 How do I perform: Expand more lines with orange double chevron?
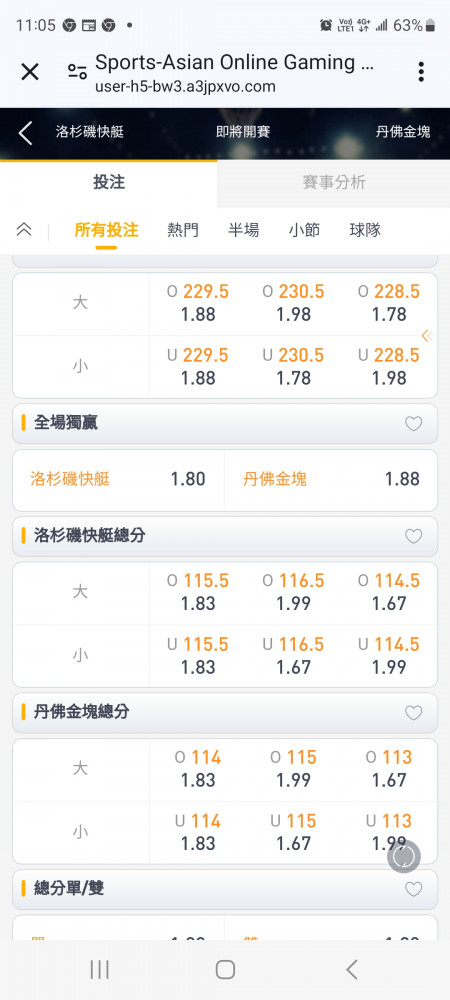tap(426, 335)
